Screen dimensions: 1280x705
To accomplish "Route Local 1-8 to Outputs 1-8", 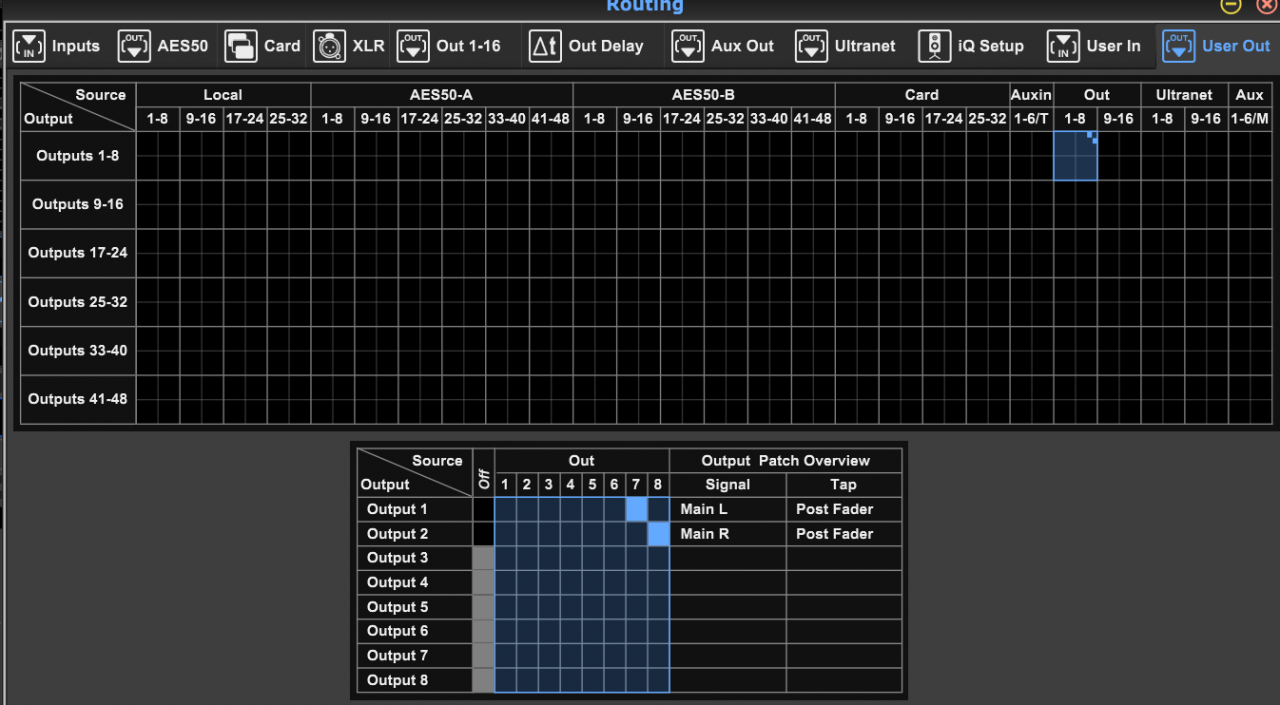I will coord(158,156).
